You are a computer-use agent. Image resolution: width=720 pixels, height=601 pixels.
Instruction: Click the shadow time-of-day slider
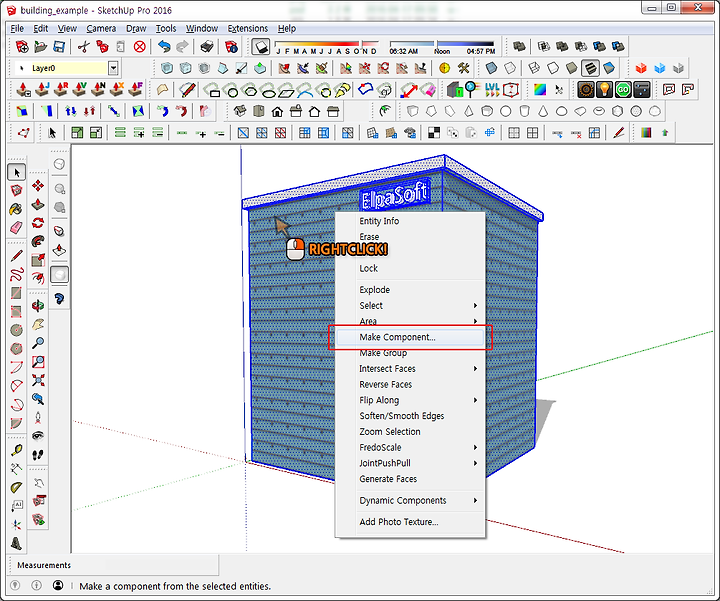coord(442,45)
